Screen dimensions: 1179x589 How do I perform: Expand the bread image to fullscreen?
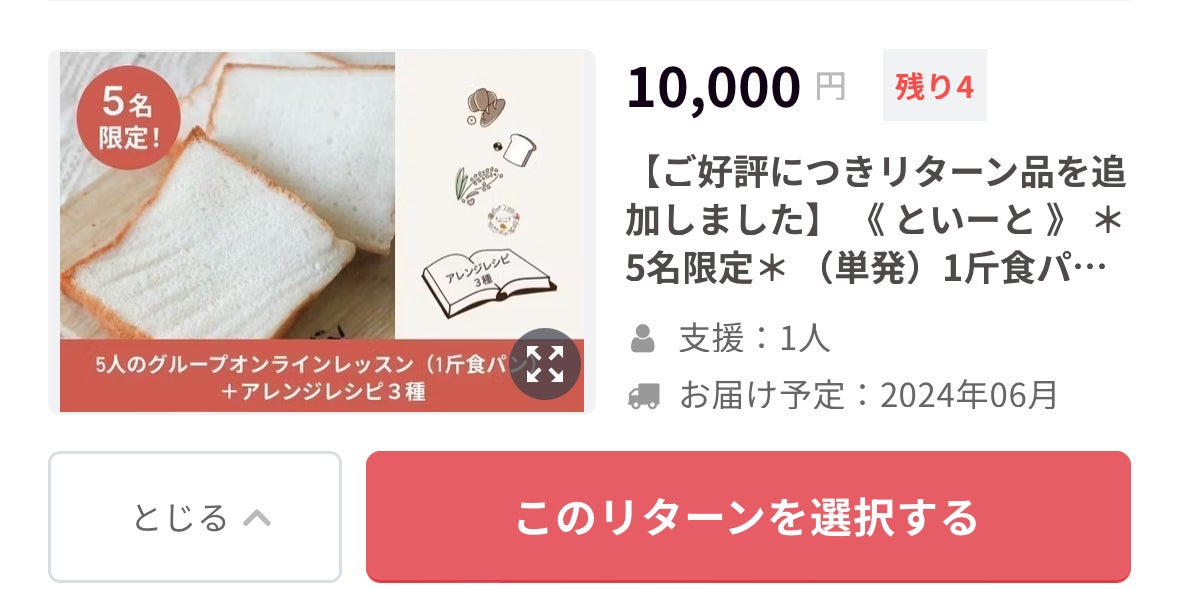tap(544, 364)
